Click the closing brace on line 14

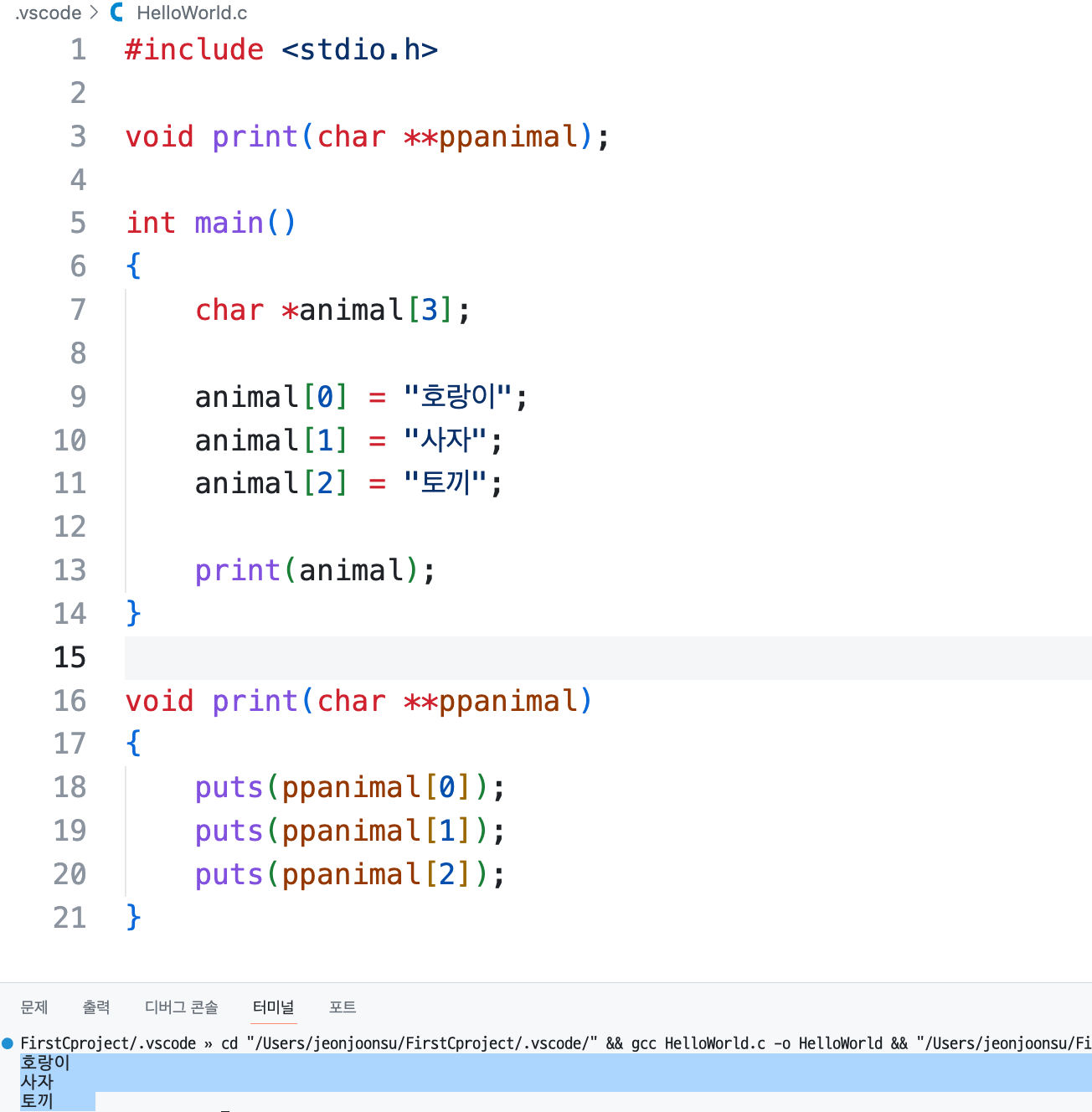(133, 614)
